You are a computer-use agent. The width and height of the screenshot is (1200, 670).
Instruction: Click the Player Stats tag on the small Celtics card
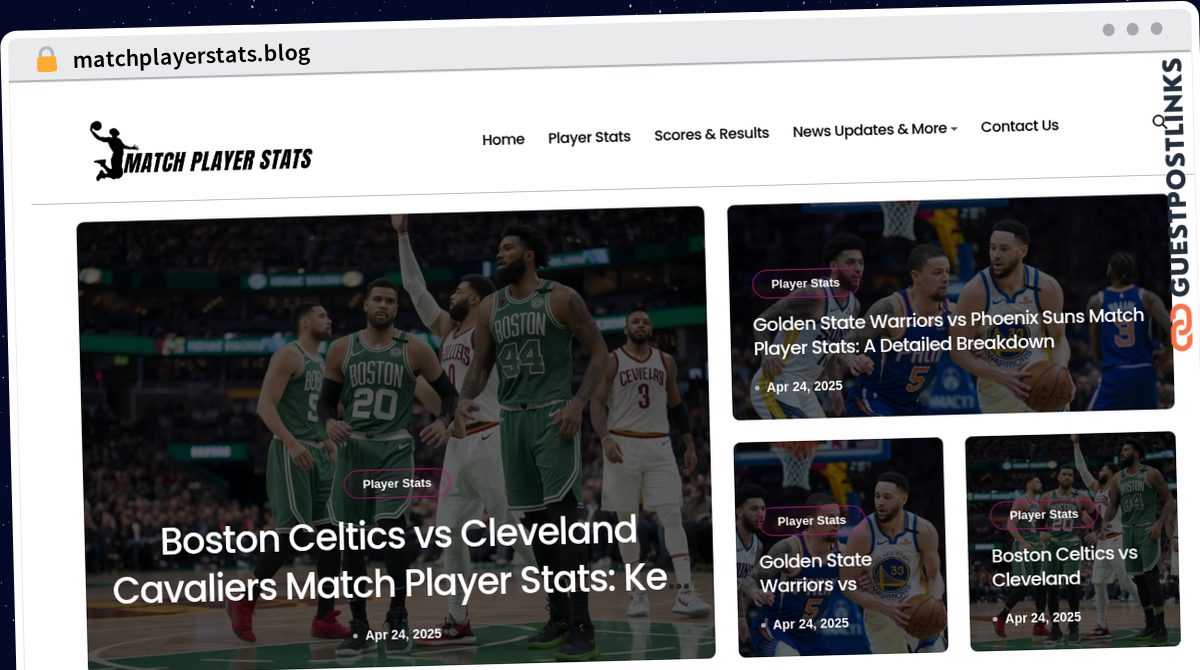pyautogui.click(x=1044, y=515)
